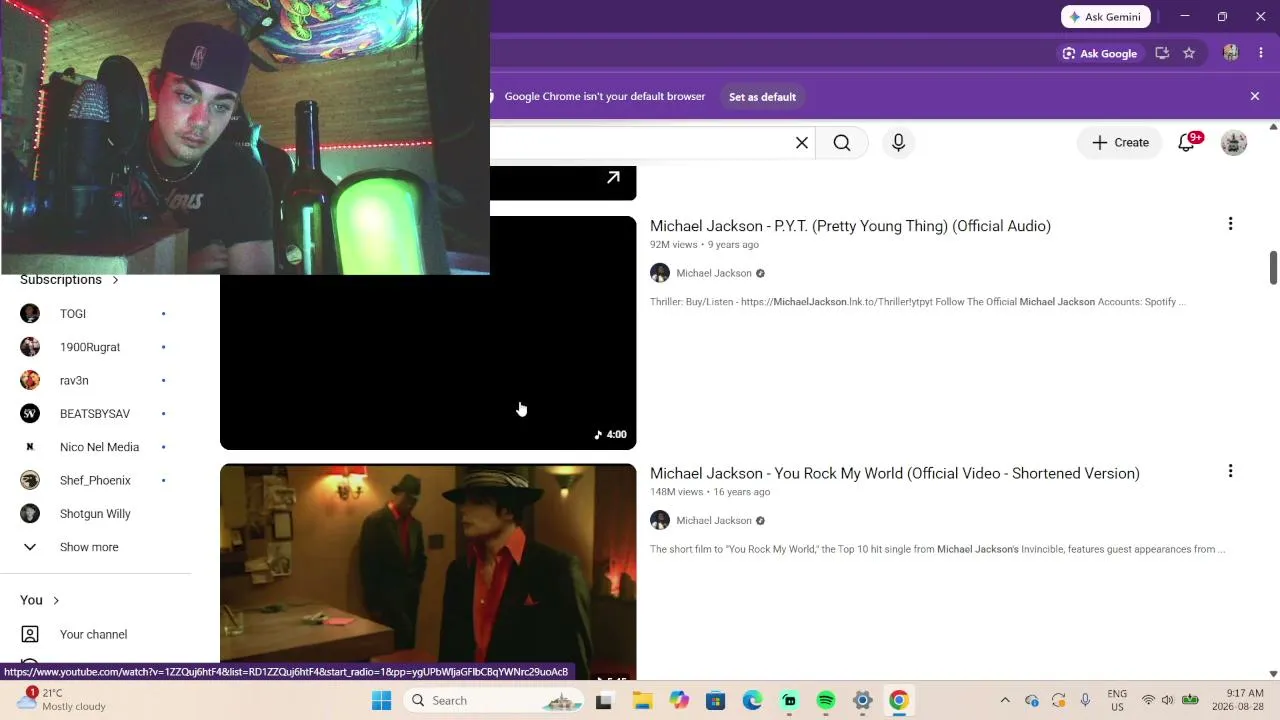This screenshot has height=720, width=1280.
Task: Open the You section header
Action: tap(40, 600)
